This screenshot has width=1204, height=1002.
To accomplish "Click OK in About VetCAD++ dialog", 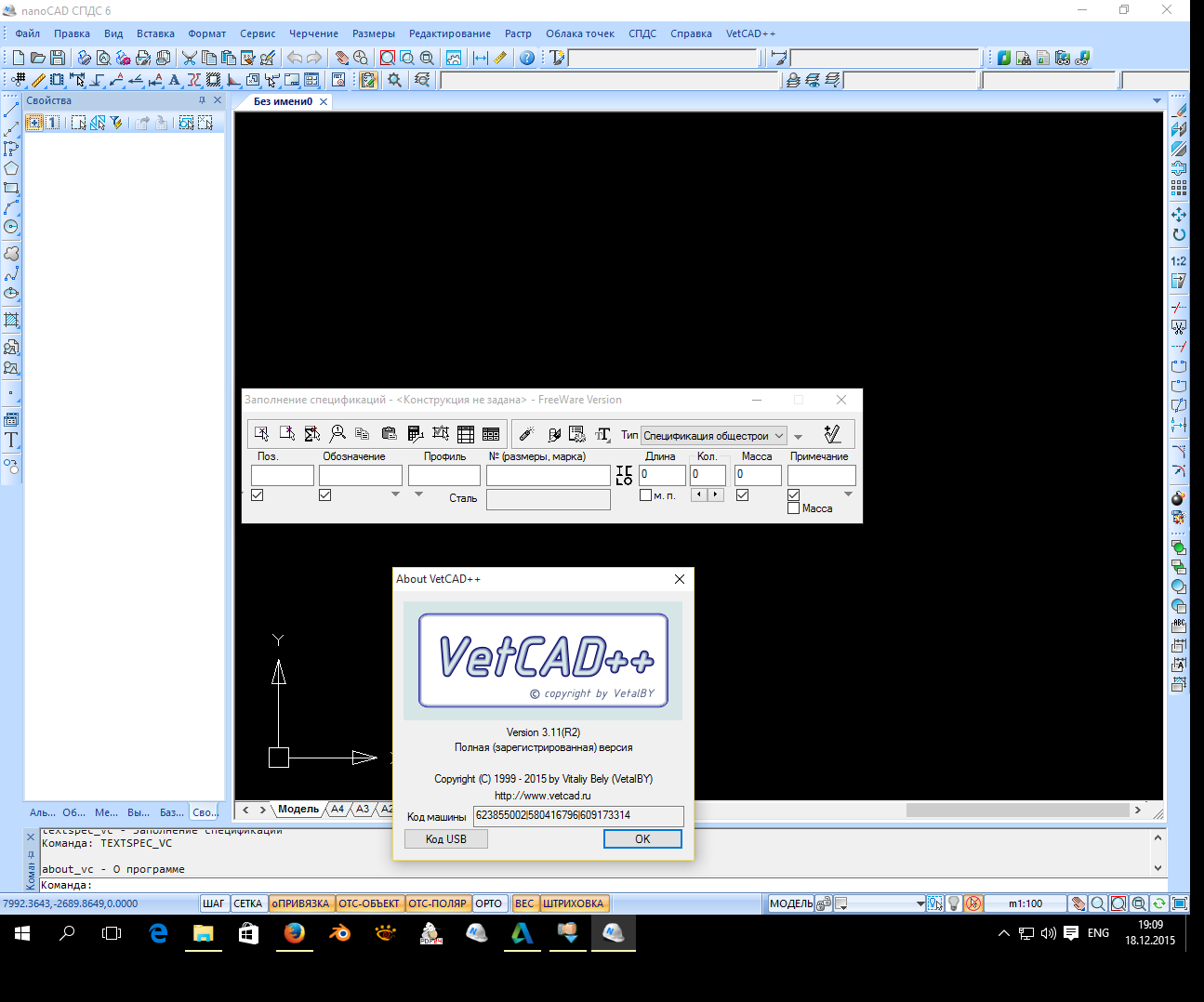I will point(642,839).
